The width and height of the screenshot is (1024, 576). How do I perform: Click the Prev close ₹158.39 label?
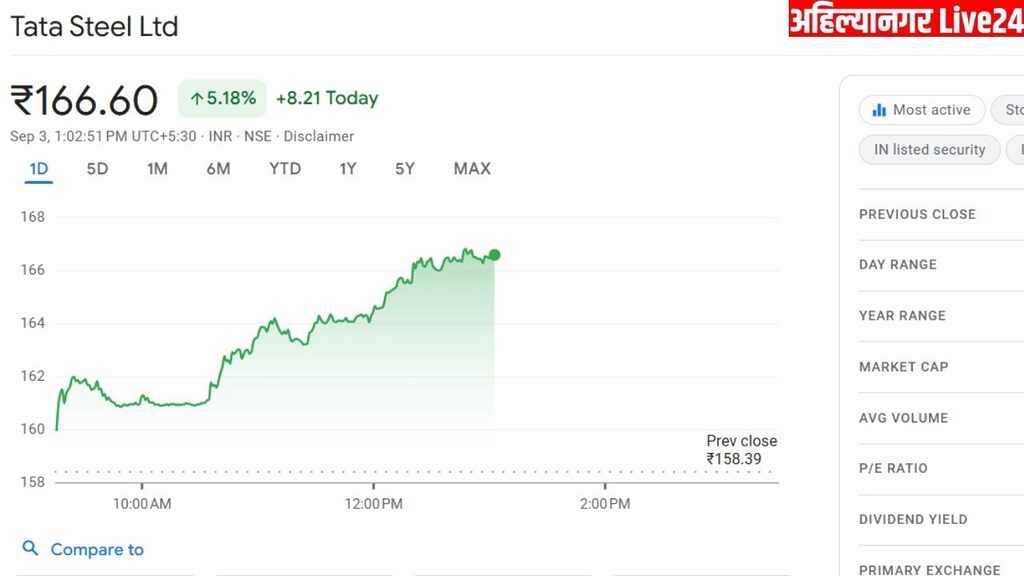pyautogui.click(x=741, y=450)
